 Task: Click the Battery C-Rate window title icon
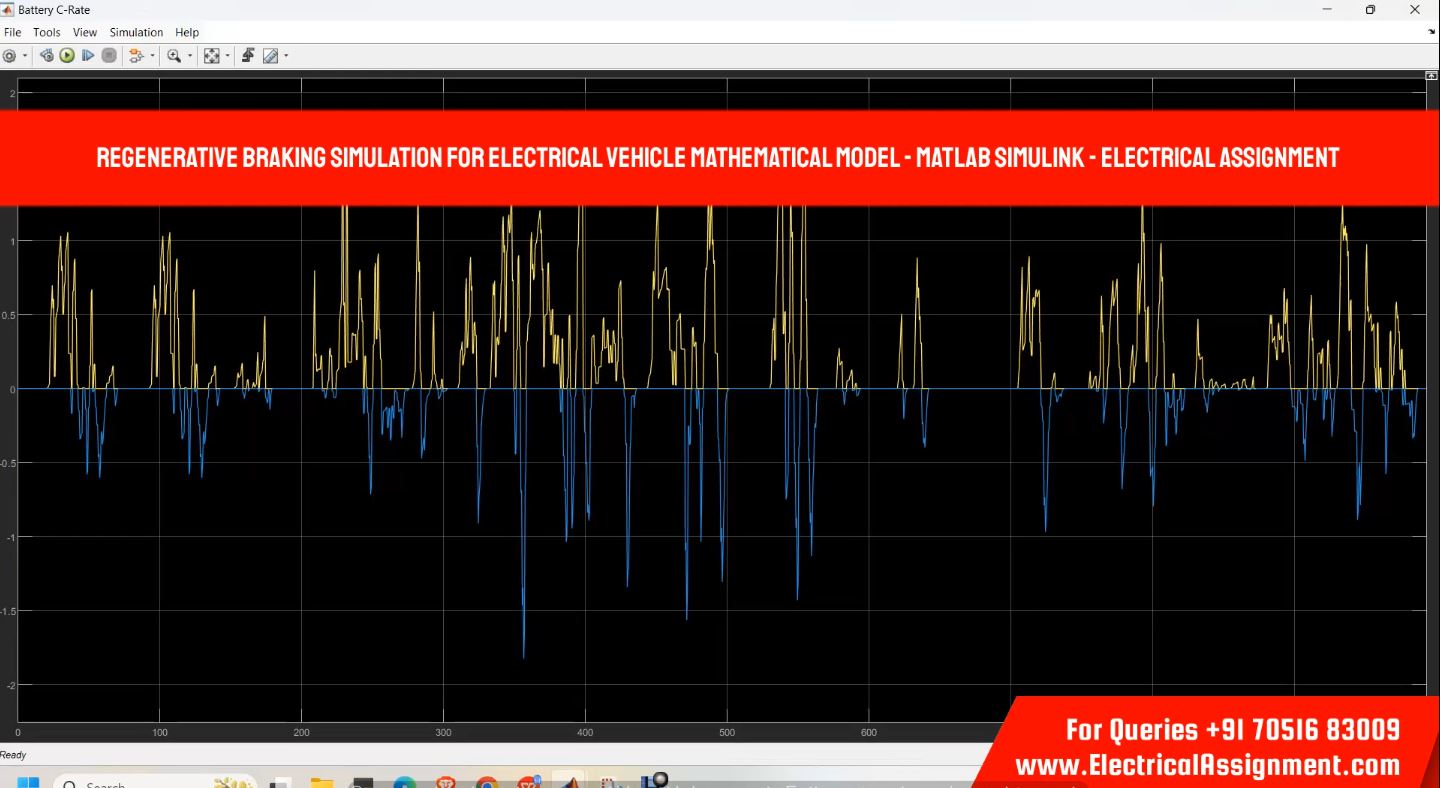(x=8, y=9)
